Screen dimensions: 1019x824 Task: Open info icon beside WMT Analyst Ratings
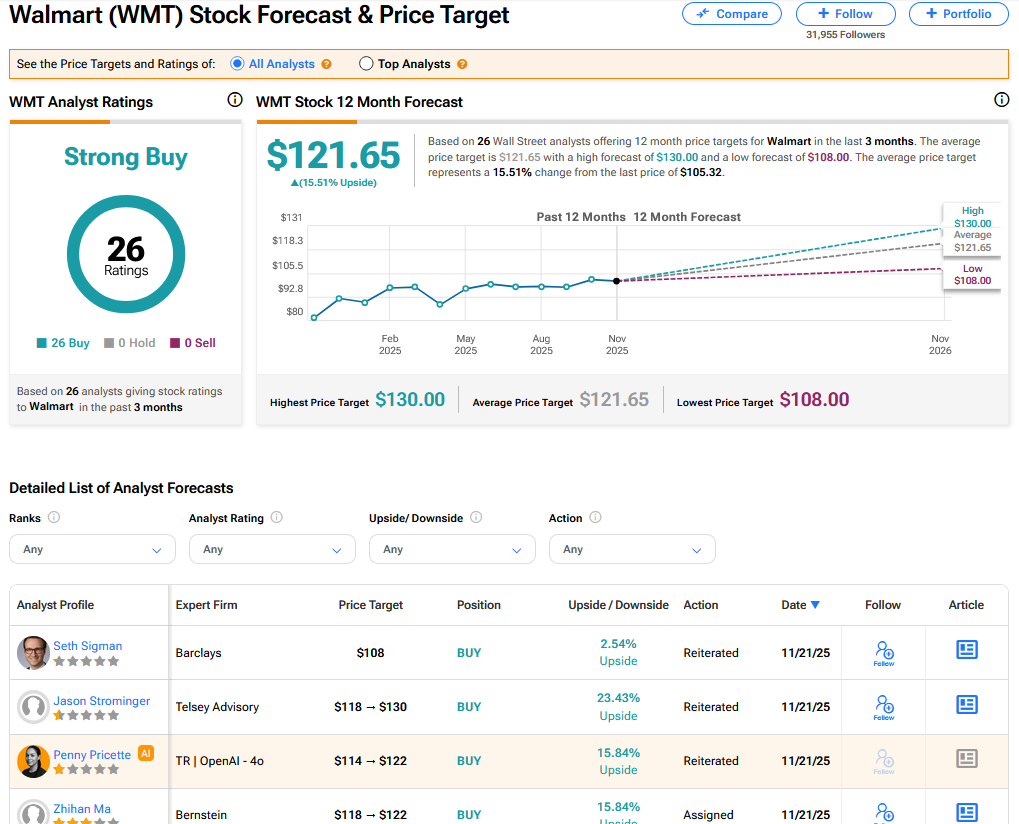tap(235, 100)
